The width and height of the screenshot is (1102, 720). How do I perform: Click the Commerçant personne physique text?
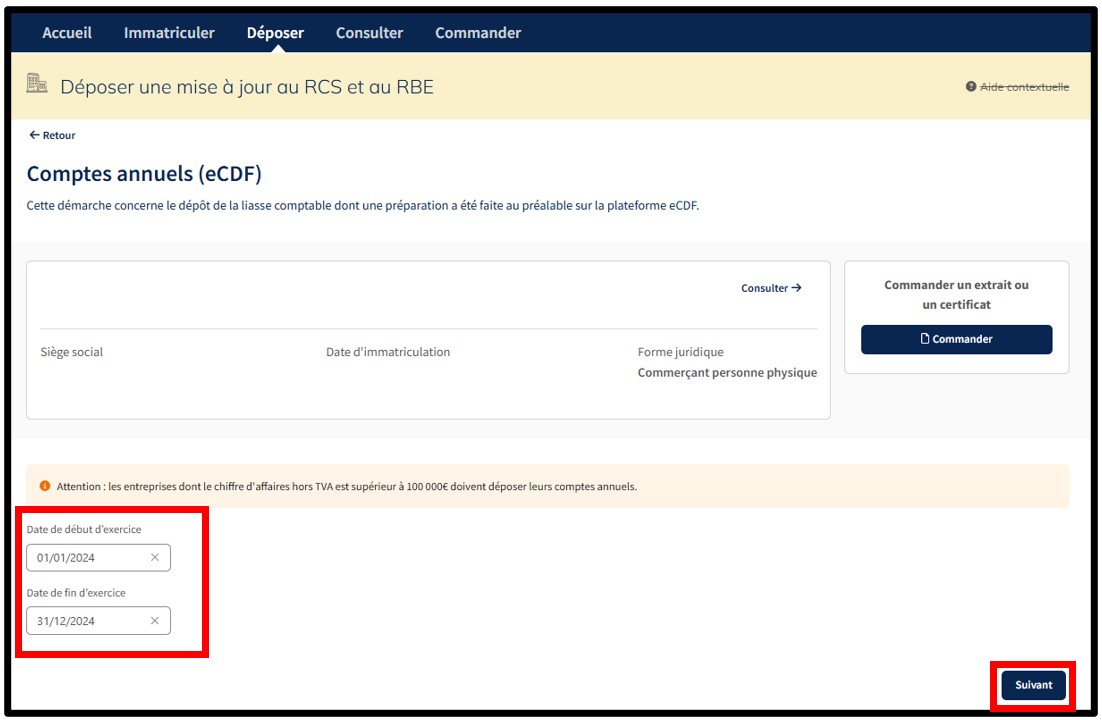[x=727, y=373]
